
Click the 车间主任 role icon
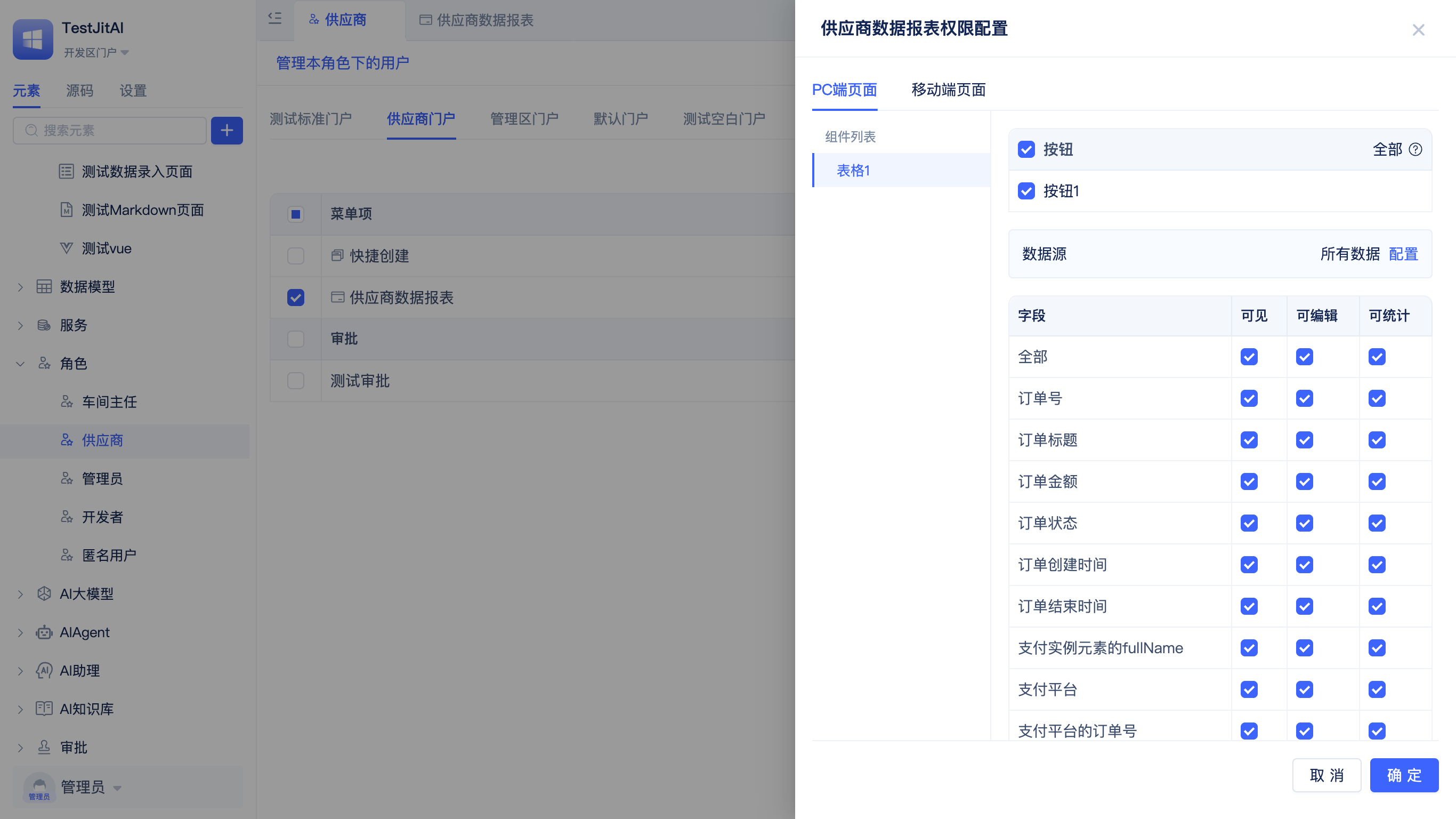tap(67, 402)
